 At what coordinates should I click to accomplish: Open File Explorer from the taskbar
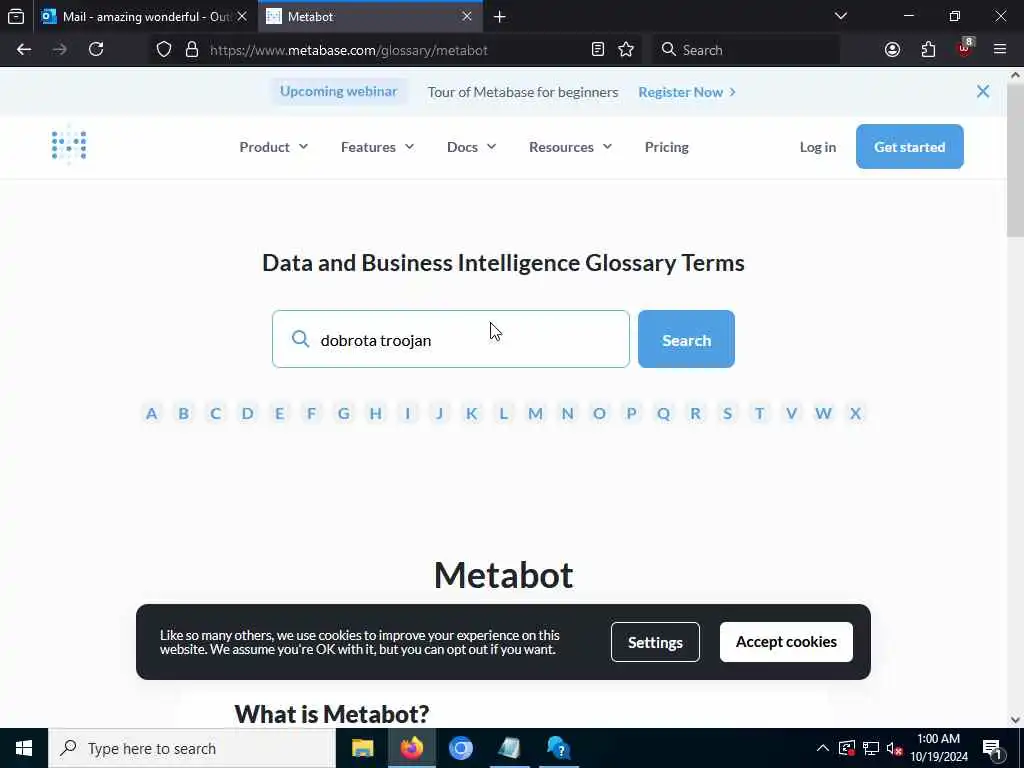362,748
